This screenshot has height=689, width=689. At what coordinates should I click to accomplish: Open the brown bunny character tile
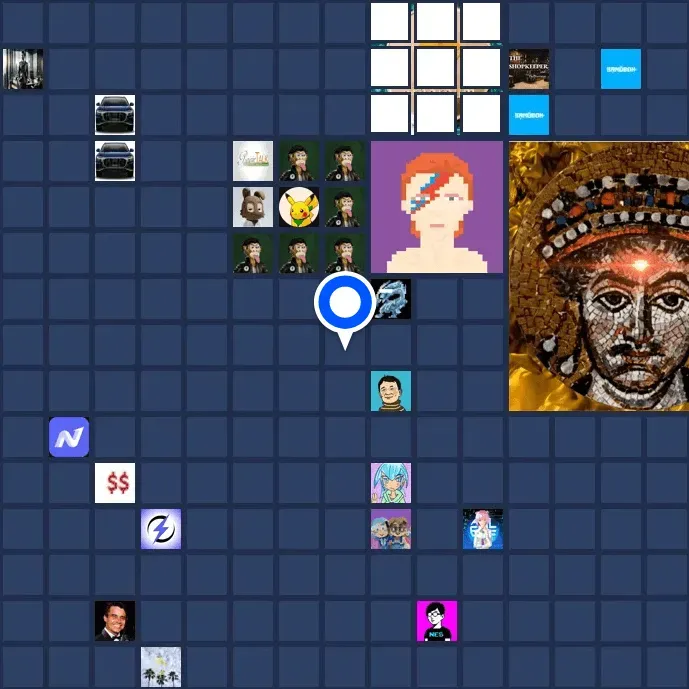tap(253, 207)
